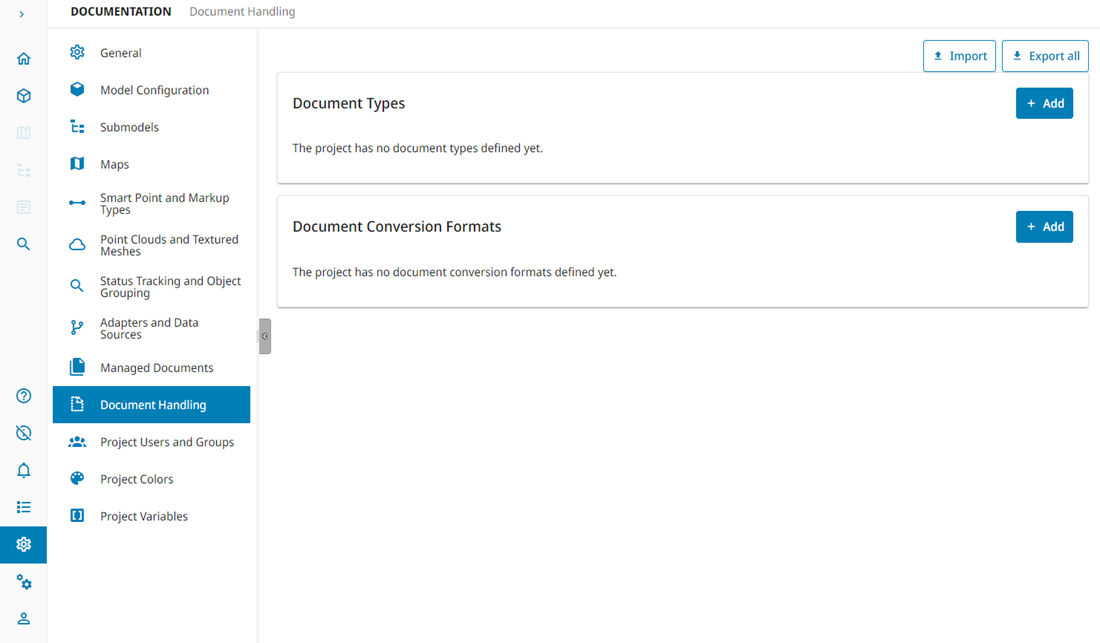The height and width of the screenshot is (643, 1100).
Task: Open the greyed-out hierarchy icon in rail
Action: [23, 170]
